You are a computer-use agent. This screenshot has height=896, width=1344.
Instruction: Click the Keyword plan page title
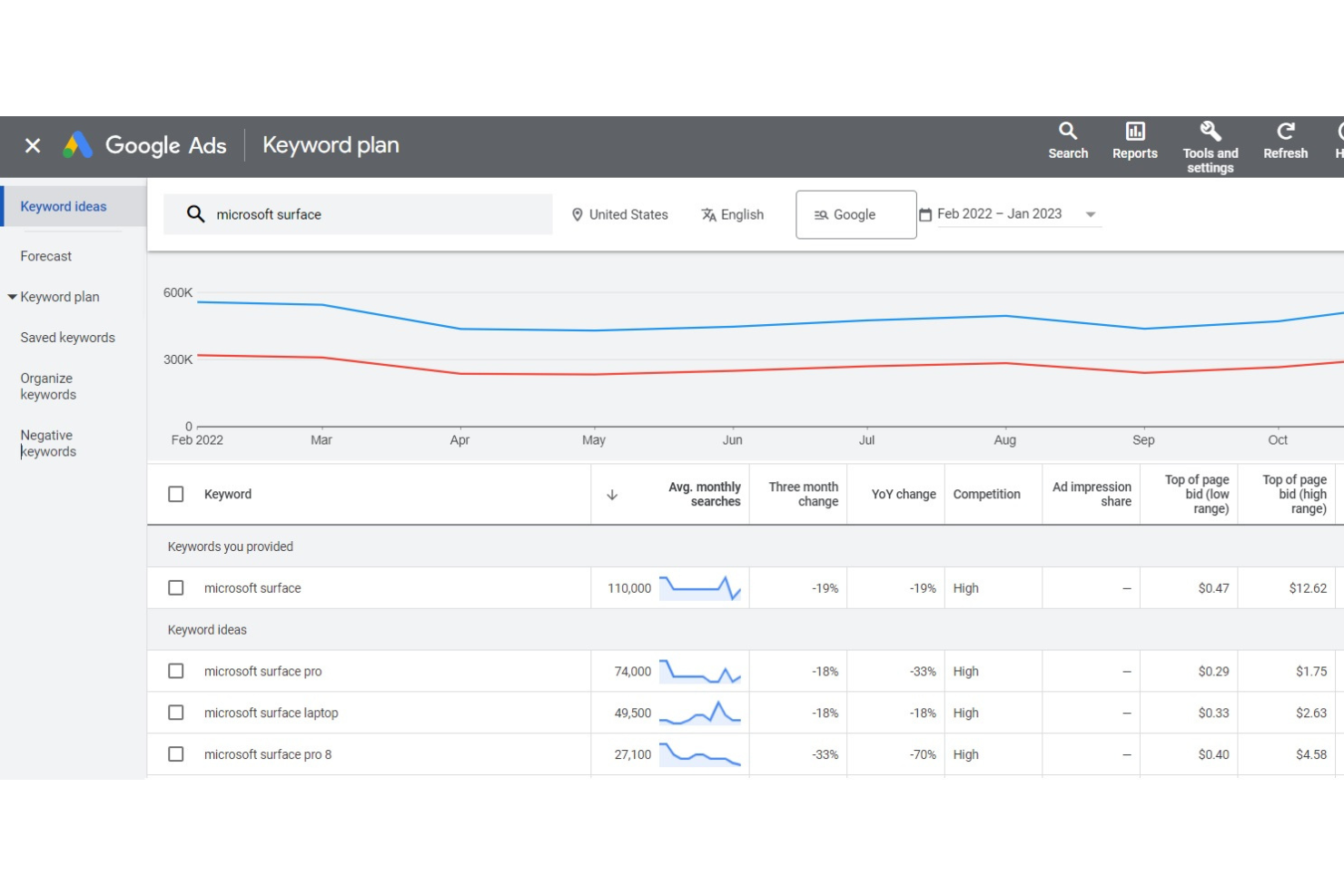point(331,145)
